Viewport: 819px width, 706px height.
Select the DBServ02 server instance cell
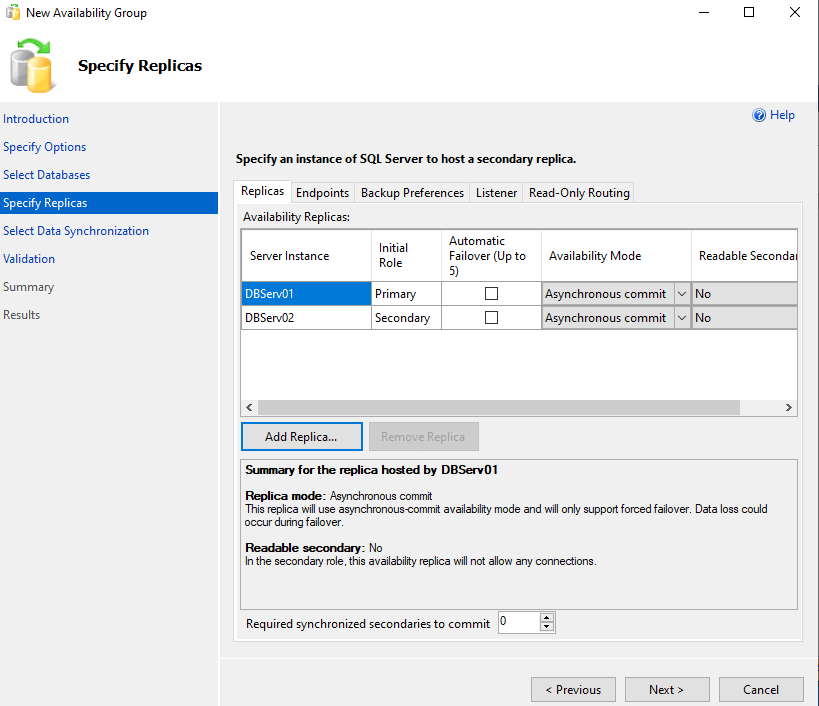pyautogui.click(x=305, y=318)
